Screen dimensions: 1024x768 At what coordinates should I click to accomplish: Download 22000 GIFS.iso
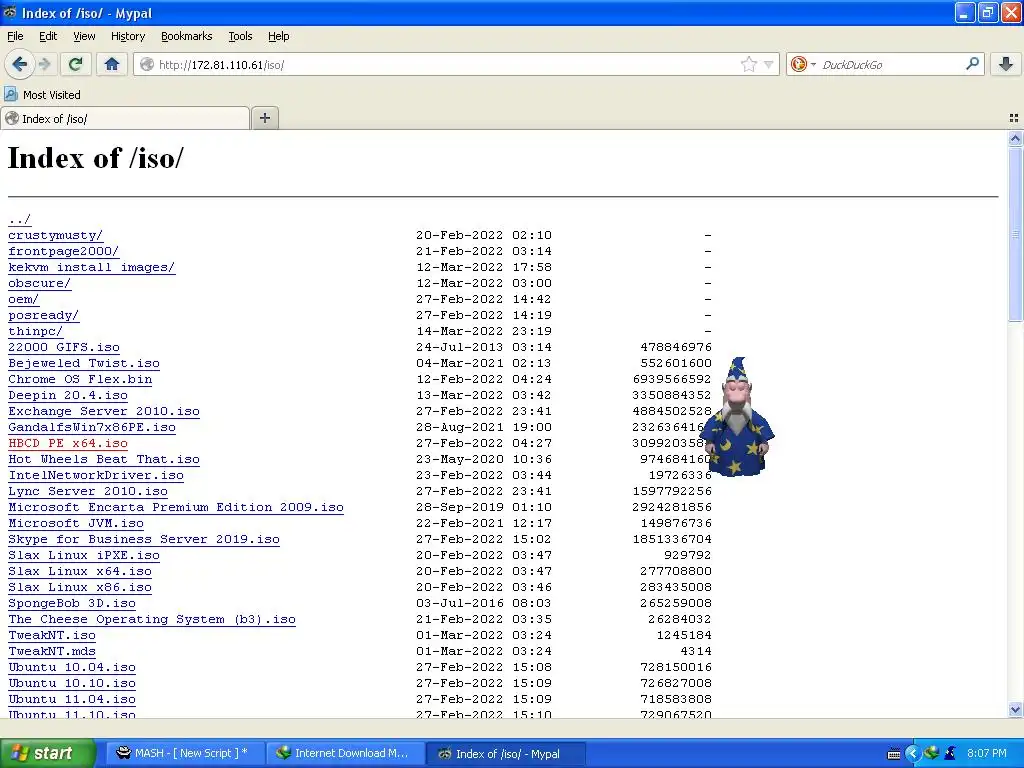click(64, 347)
